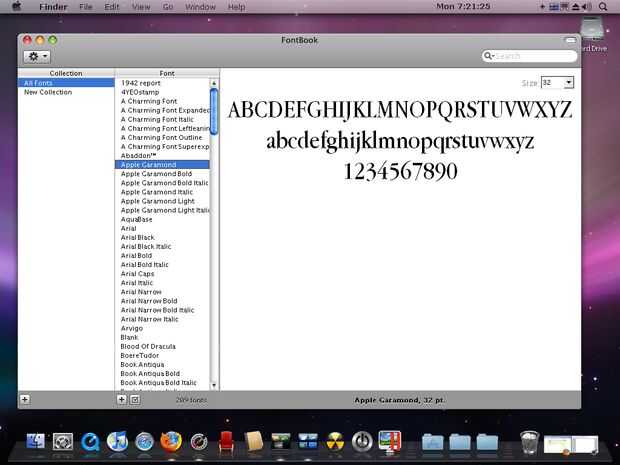Click font list scroll up arrow
The image size is (620, 465).
[214, 83]
